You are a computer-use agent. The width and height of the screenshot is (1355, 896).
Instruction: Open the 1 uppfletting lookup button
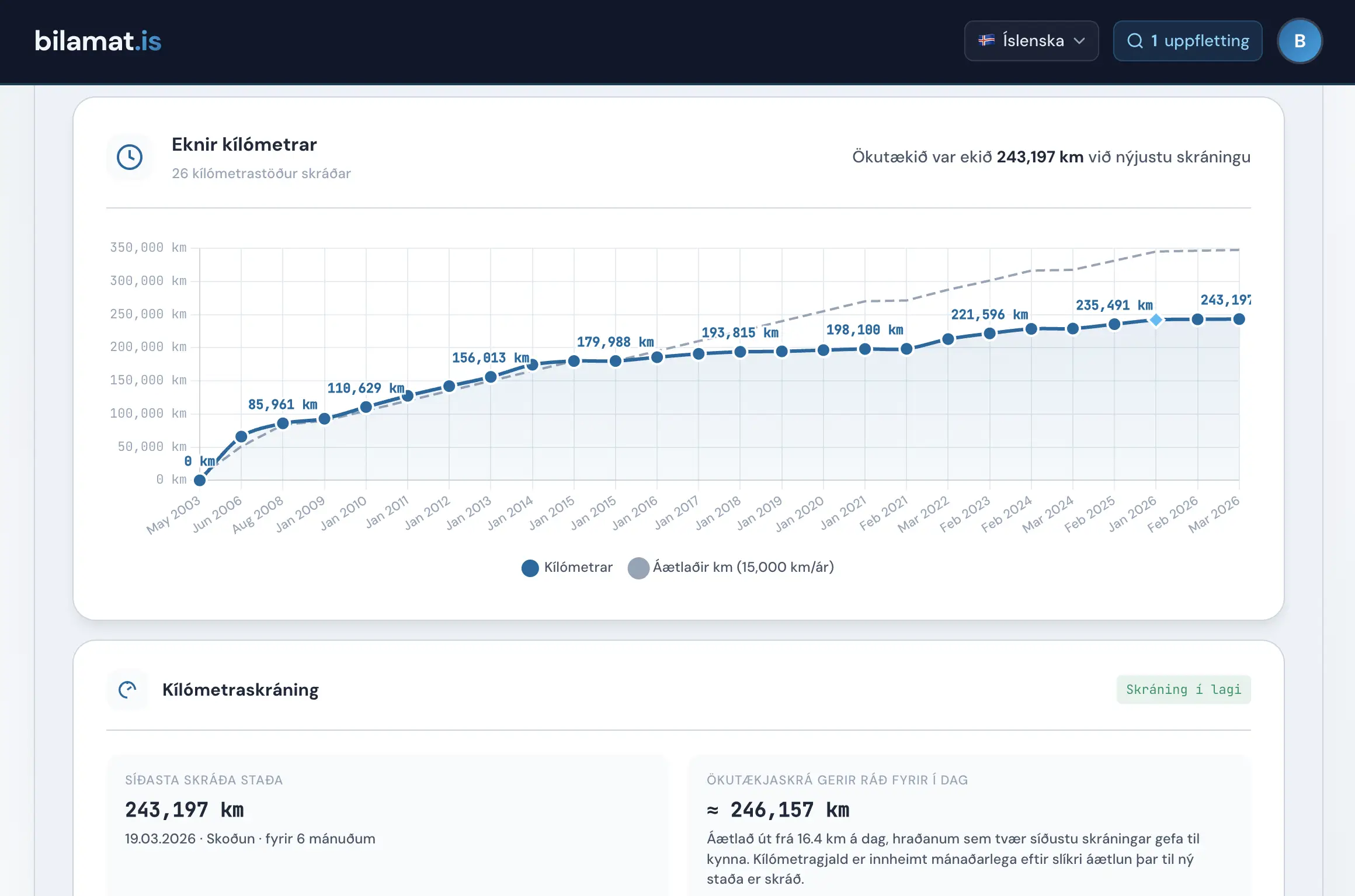1187,41
